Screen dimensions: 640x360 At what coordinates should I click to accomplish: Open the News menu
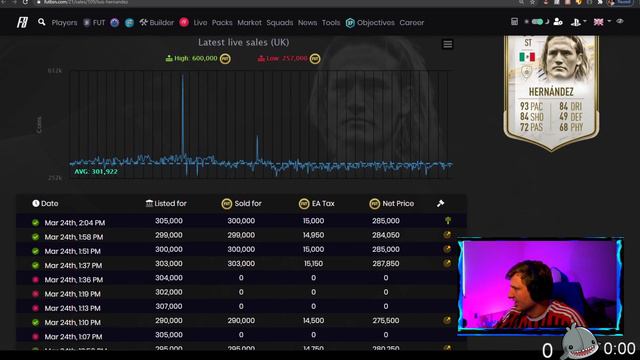pyautogui.click(x=307, y=23)
